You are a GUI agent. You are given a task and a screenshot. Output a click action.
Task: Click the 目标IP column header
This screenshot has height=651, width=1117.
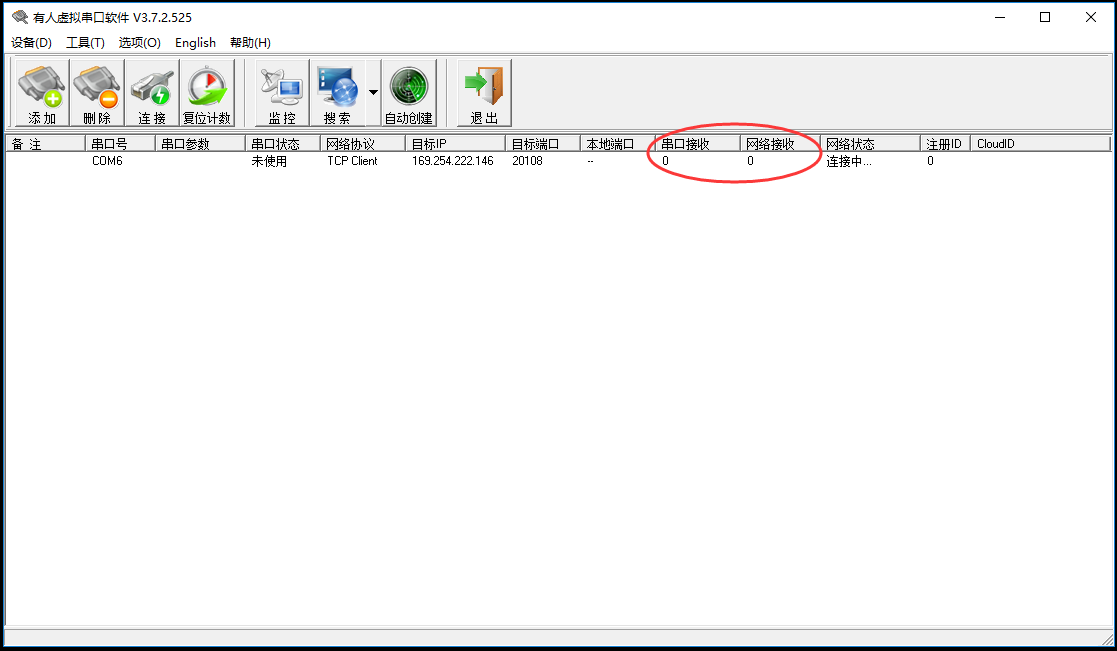point(454,144)
